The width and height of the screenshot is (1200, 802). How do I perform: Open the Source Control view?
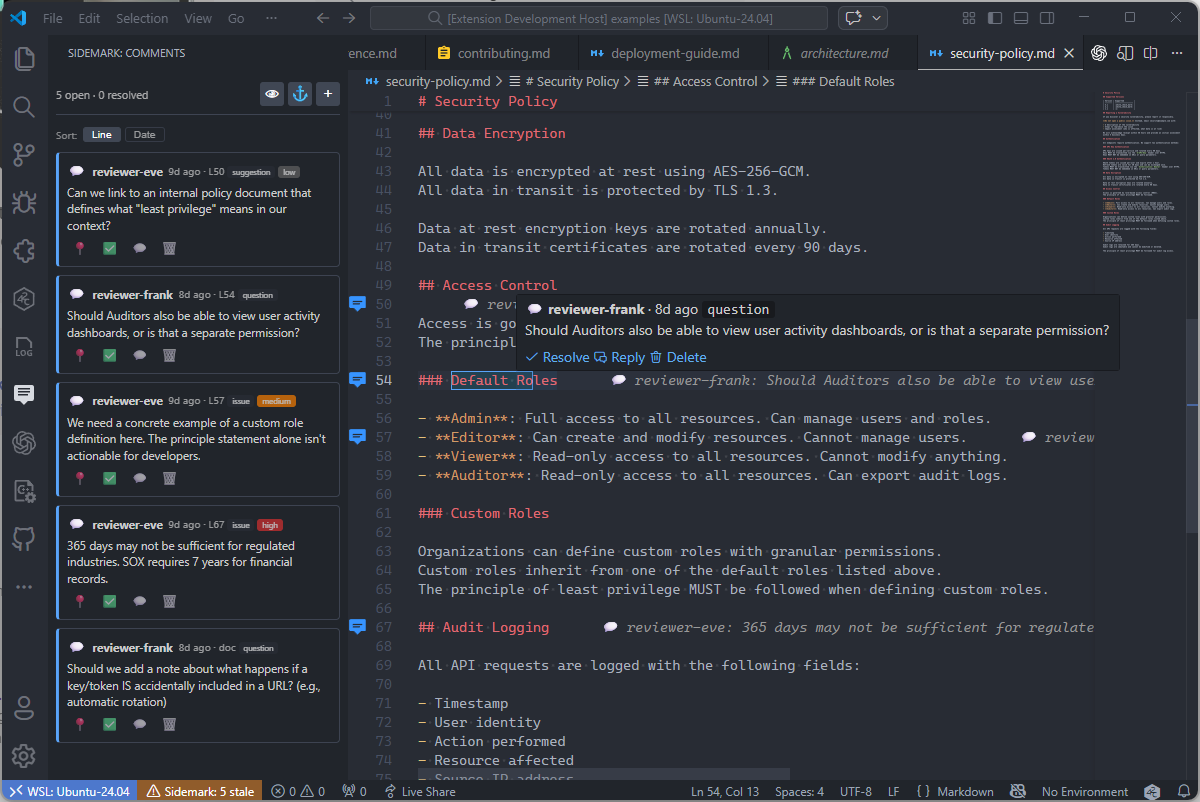(x=24, y=154)
